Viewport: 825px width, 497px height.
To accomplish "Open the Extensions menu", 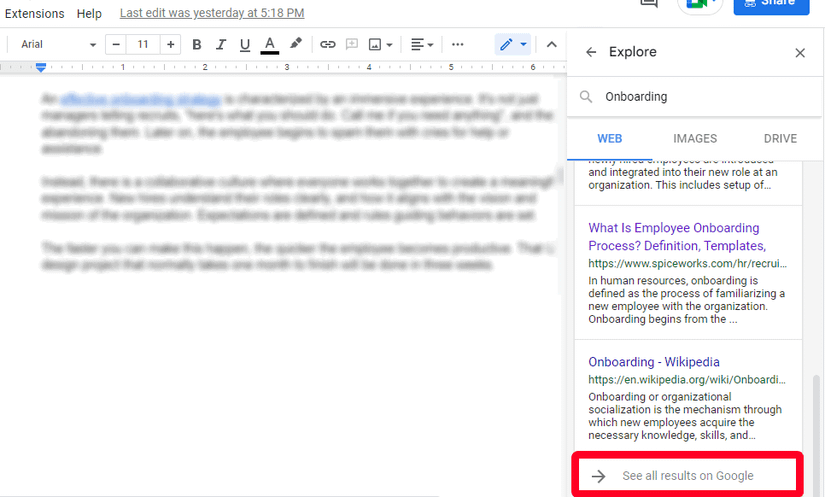I will (34, 14).
